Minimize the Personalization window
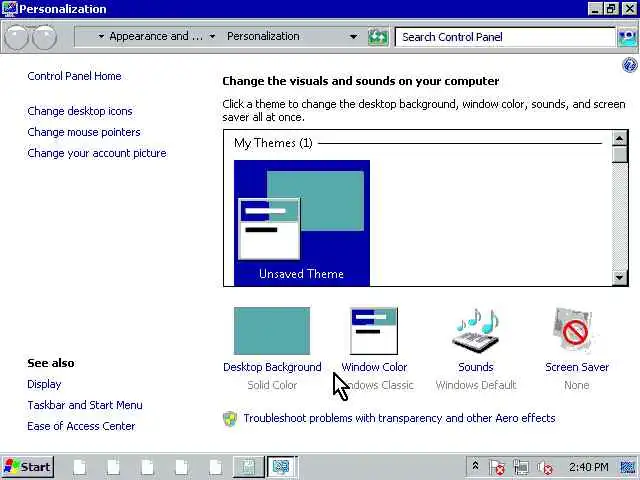Viewport: 640px width, 480px height. [x=595, y=9]
